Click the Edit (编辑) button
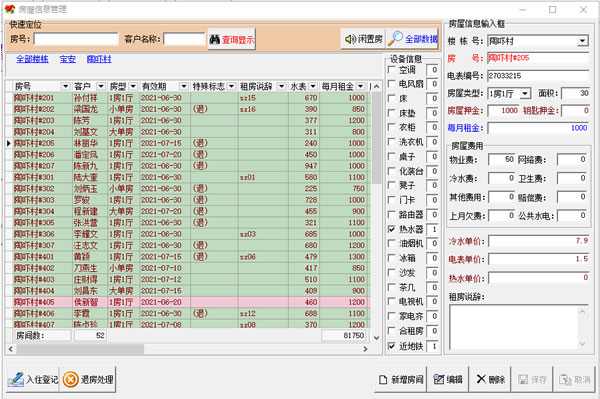Image resolution: width=600 pixels, height=399 pixels. (x=448, y=379)
